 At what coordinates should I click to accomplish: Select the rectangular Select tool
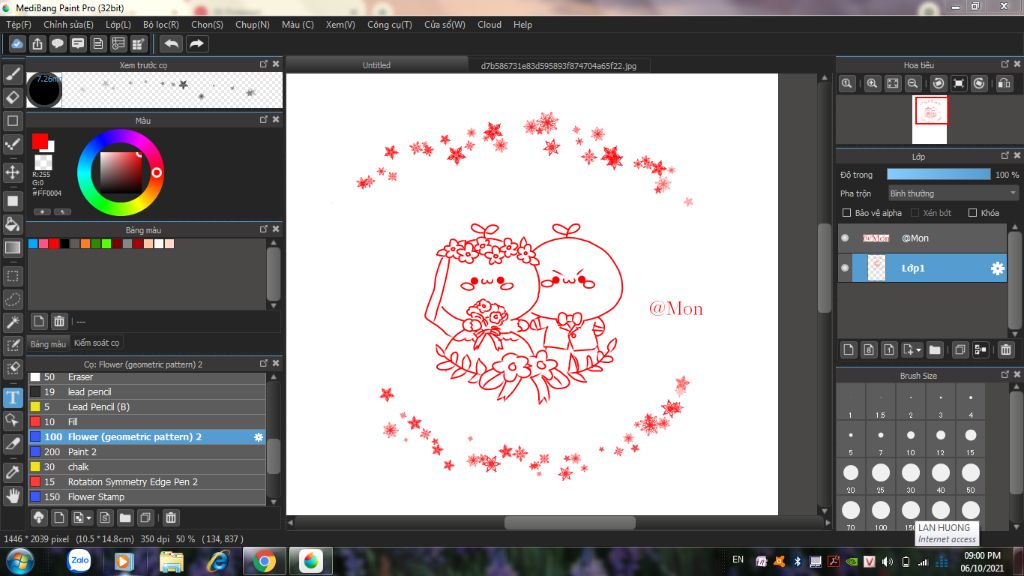(x=12, y=276)
